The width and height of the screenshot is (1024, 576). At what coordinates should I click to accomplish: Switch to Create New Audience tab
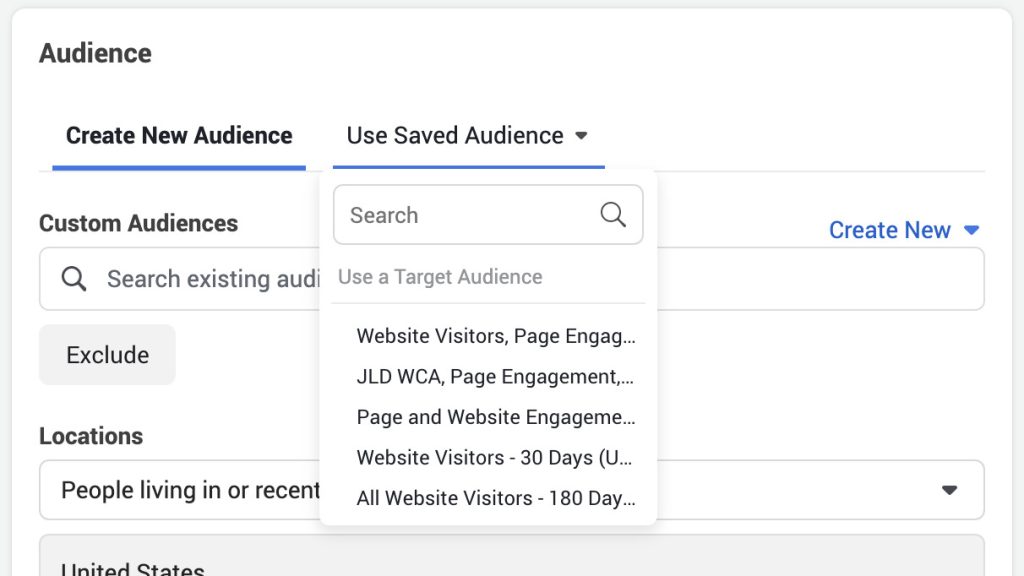tap(179, 136)
